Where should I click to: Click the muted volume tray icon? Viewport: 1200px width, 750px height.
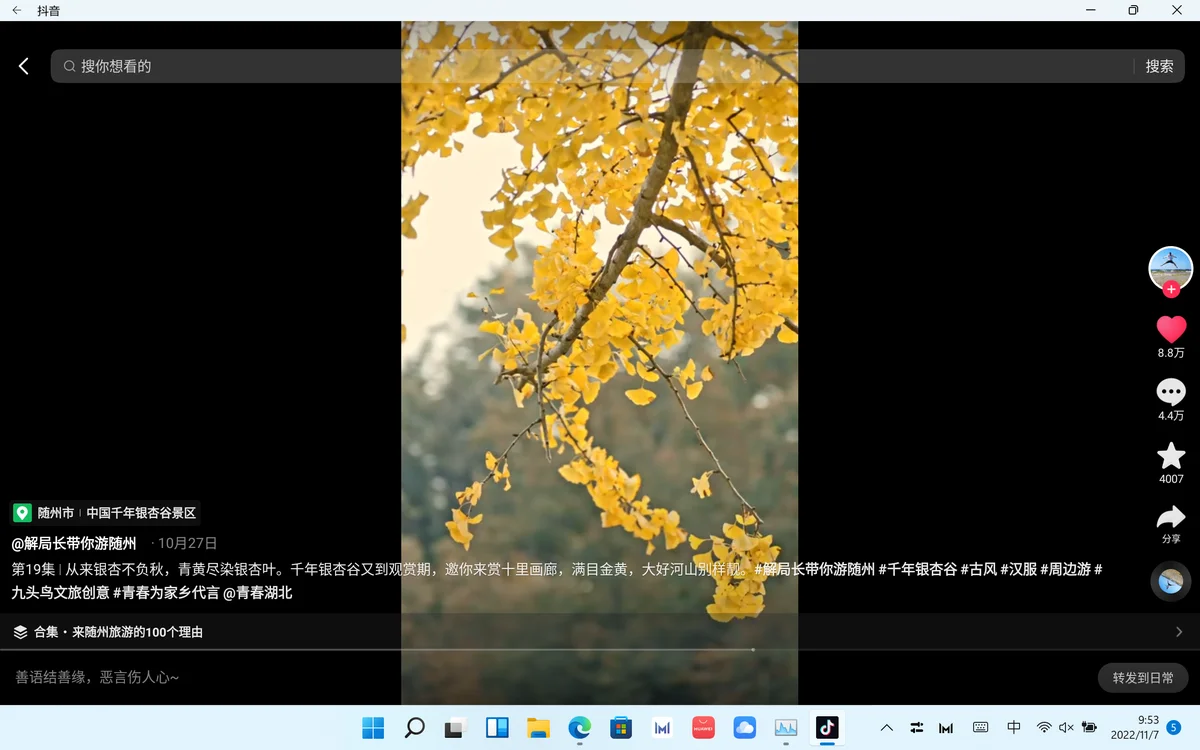point(1066,728)
